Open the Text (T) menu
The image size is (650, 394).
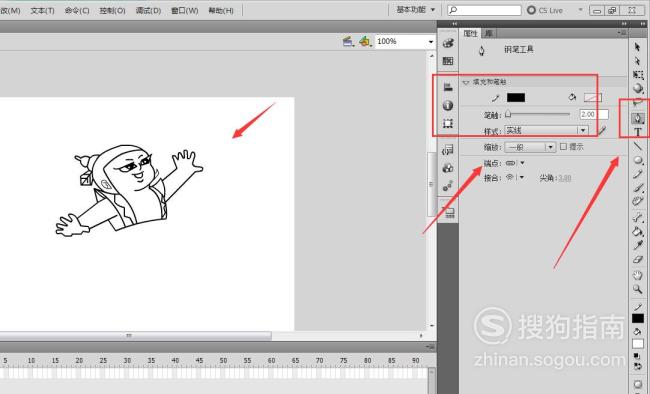point(42,10)
